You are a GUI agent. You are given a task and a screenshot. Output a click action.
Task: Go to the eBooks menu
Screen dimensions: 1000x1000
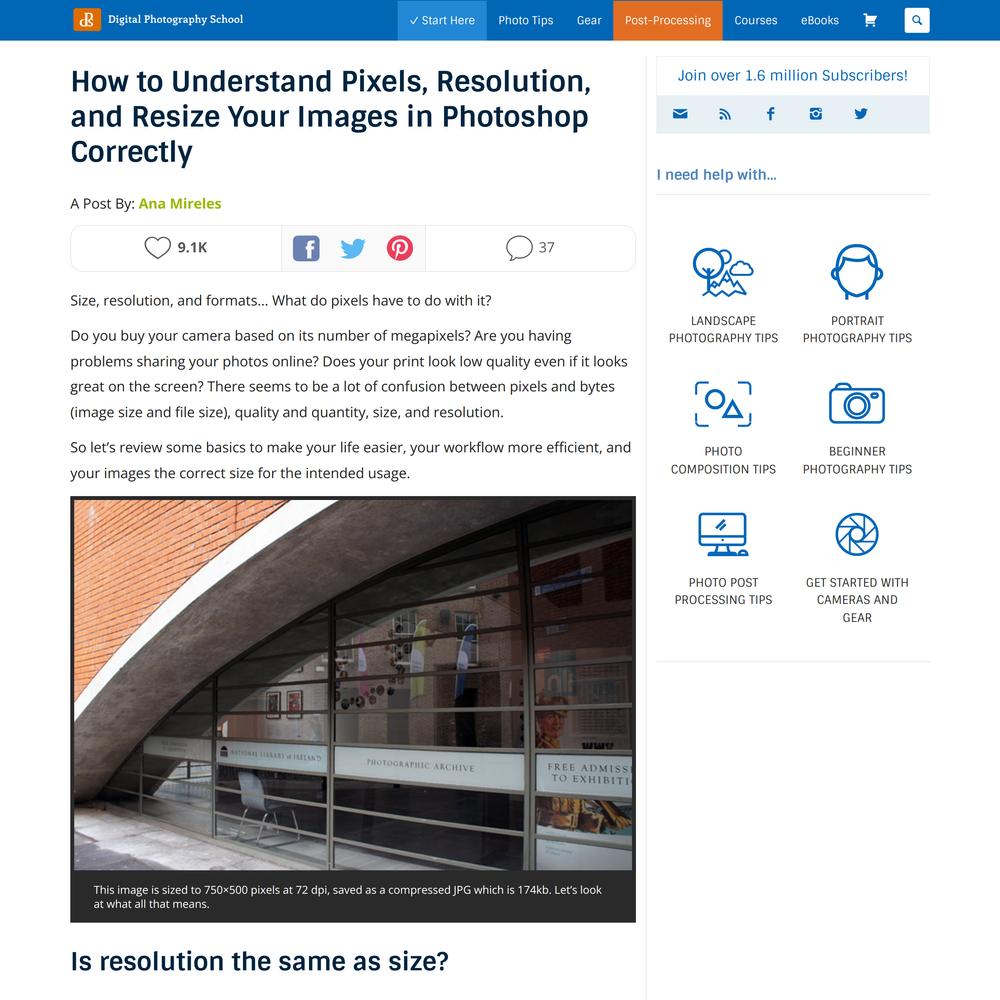click(820, 20)
